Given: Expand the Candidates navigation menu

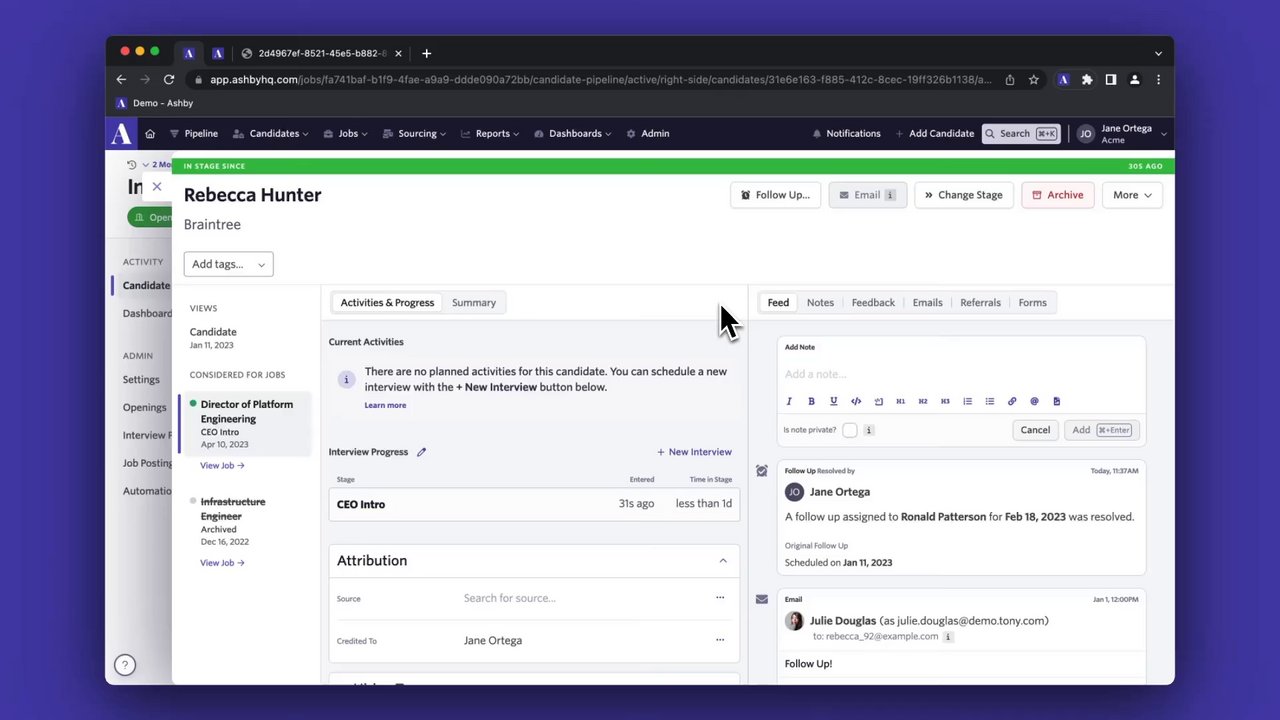Looking at the screenshot, I should click(x=270, y=133).
